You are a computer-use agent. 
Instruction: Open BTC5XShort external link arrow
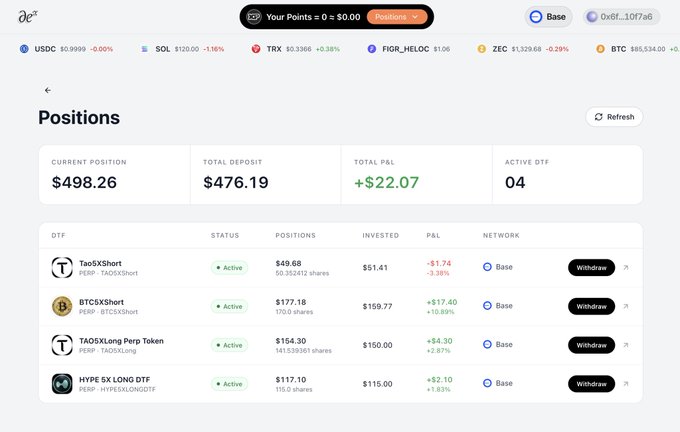point(626,306)
